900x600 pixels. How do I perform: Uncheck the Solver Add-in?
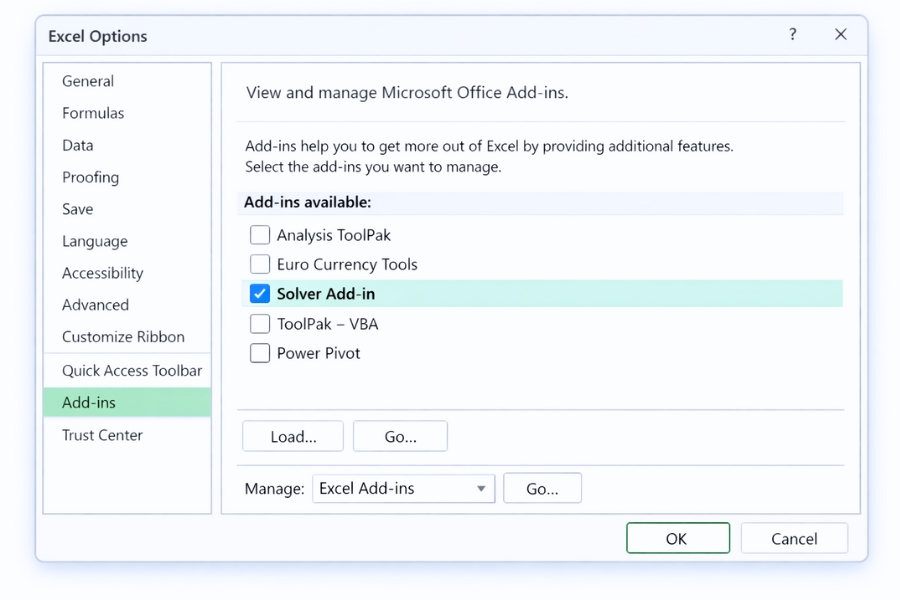(x=260, y=293)
